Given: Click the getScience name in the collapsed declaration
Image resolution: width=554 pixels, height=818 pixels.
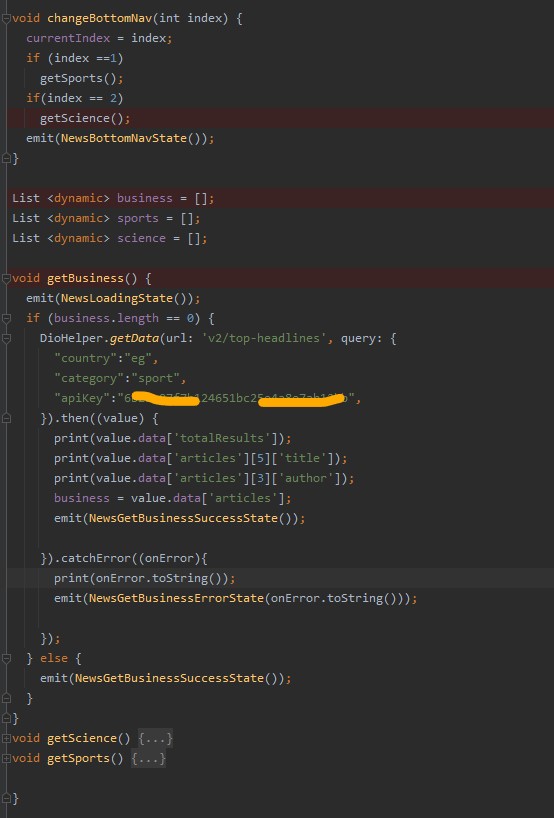Looking at the screenshot, I should [82, 738].
